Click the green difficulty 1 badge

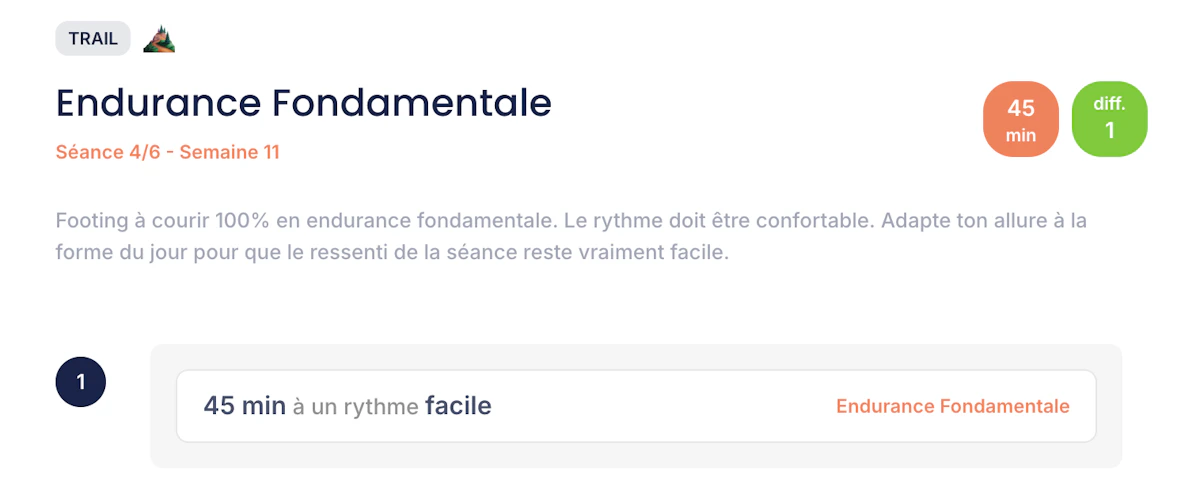point(1109,119)
